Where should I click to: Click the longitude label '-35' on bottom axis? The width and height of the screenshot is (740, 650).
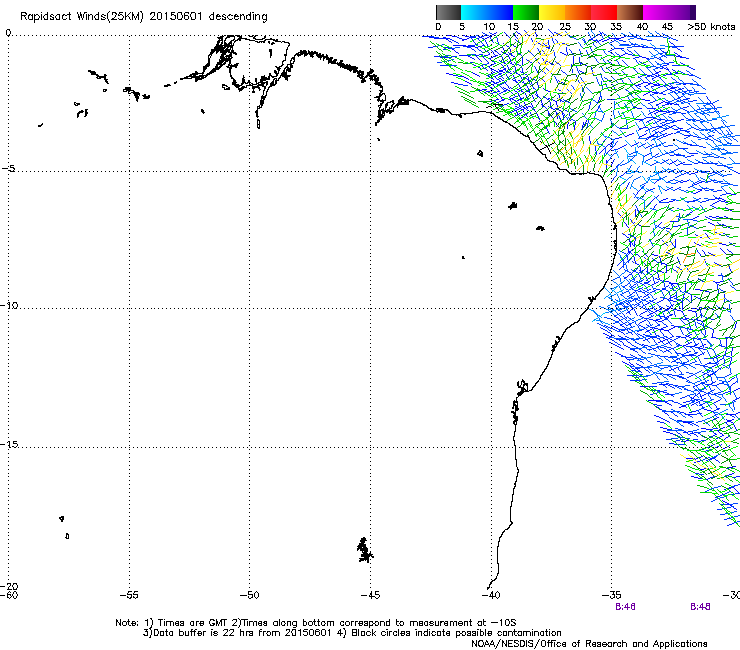coord(612,595)
